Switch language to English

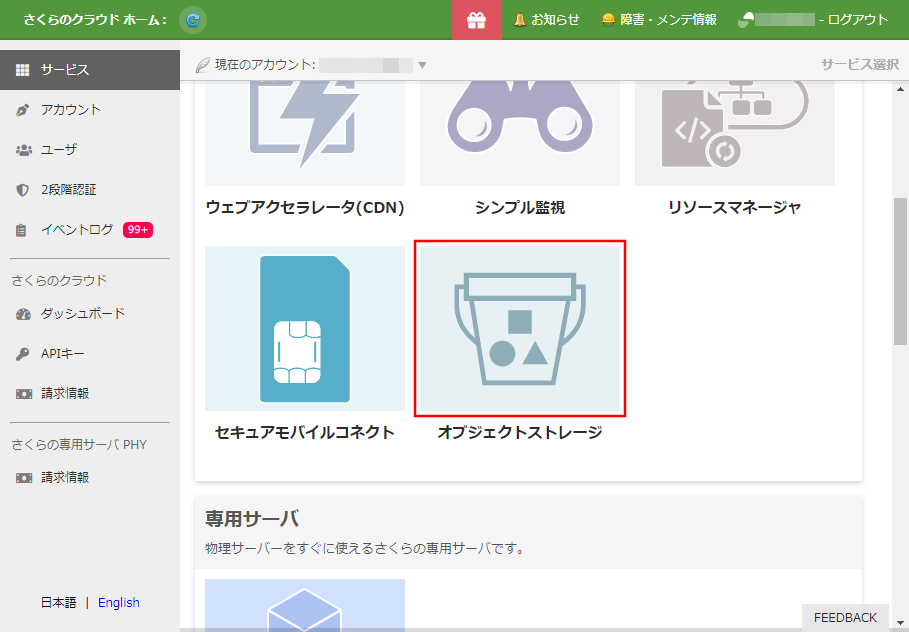click(x=119, y=602)
